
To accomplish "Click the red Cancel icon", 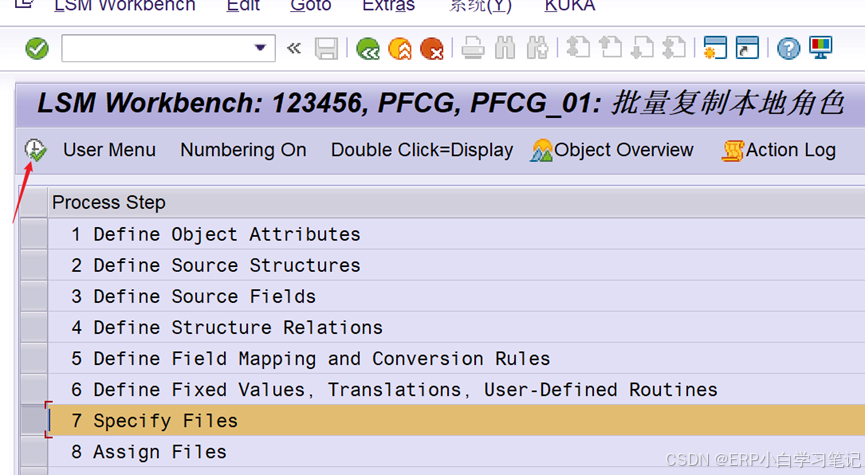I will [432, 49].
